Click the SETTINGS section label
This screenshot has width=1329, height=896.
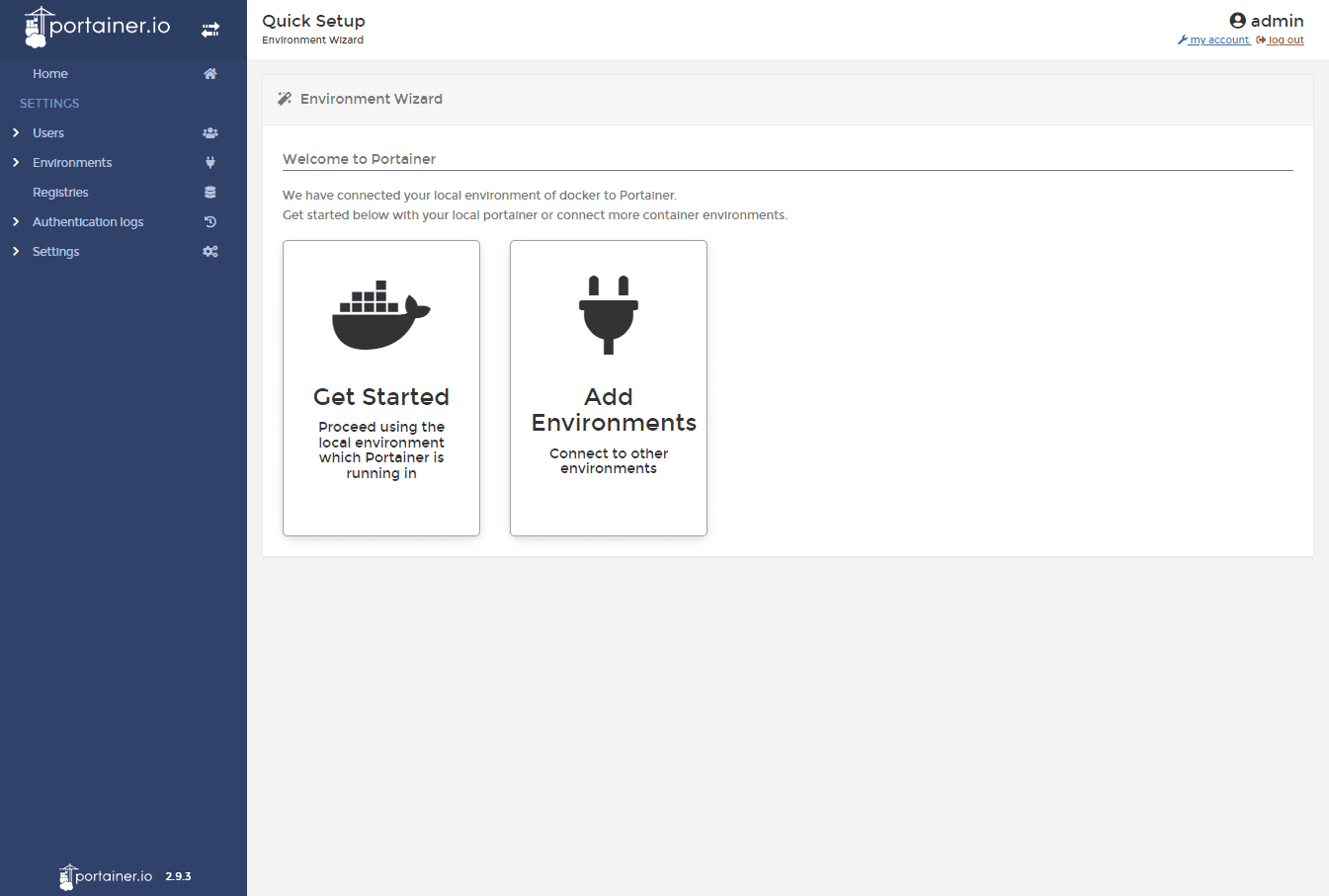coord(49,104)
